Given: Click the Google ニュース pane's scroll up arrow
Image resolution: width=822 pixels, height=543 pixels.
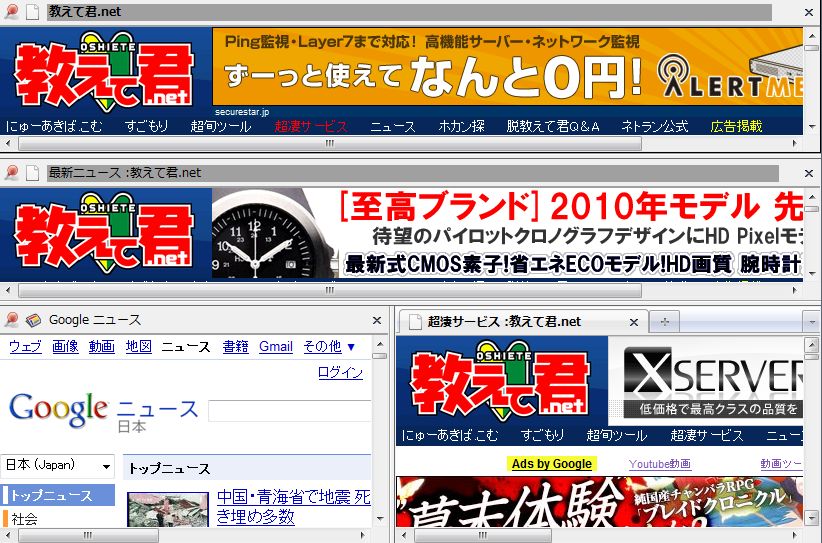Looking at the screenshot, I should click(x=380, y=344).
